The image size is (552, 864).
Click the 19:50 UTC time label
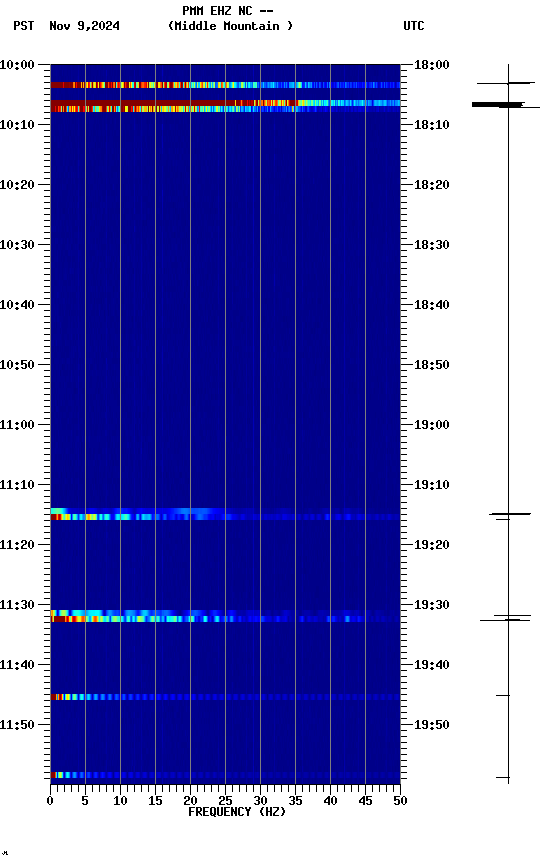(x=432, y=725)
